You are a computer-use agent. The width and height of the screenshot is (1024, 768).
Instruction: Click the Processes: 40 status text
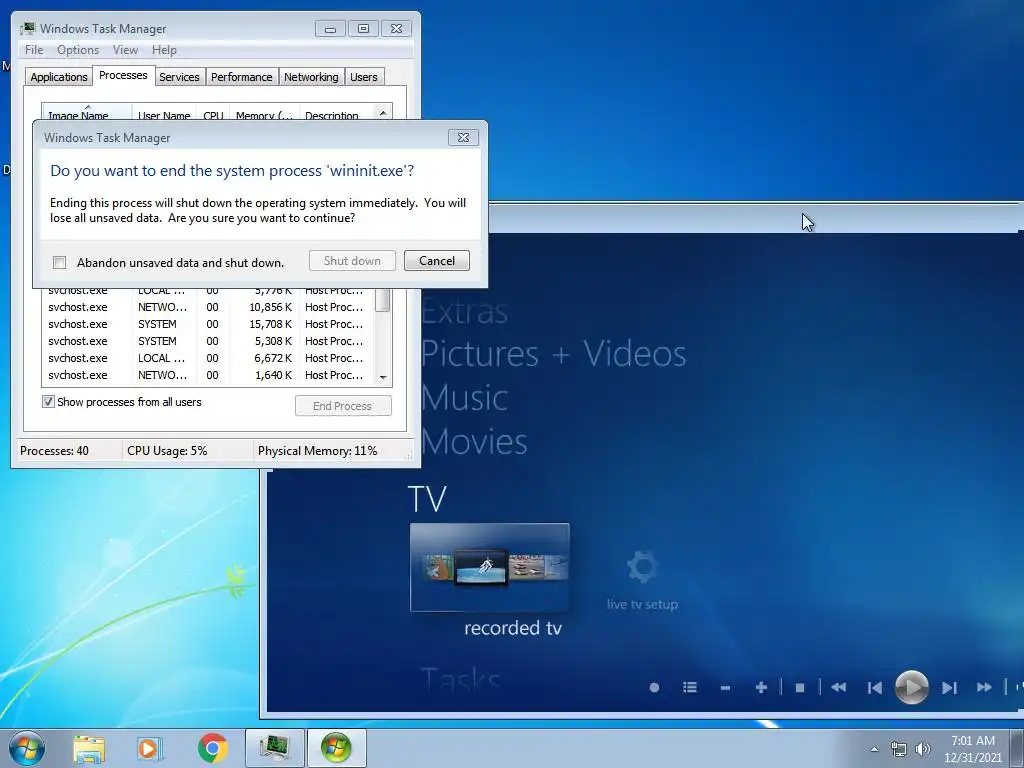pos(54,451)
